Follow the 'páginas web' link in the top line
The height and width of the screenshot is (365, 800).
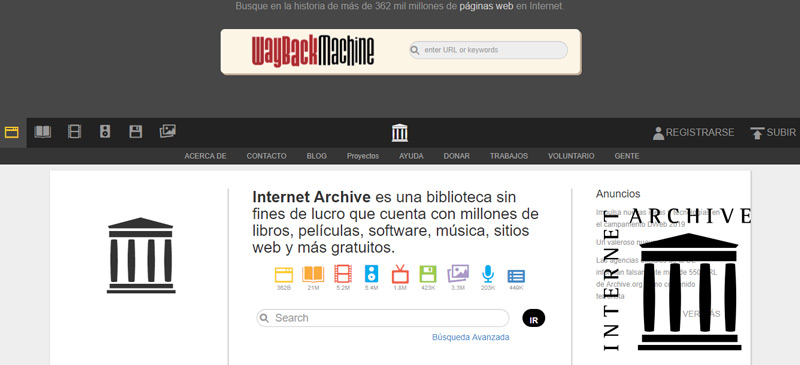pyautogui.click(x=486, y=7)
